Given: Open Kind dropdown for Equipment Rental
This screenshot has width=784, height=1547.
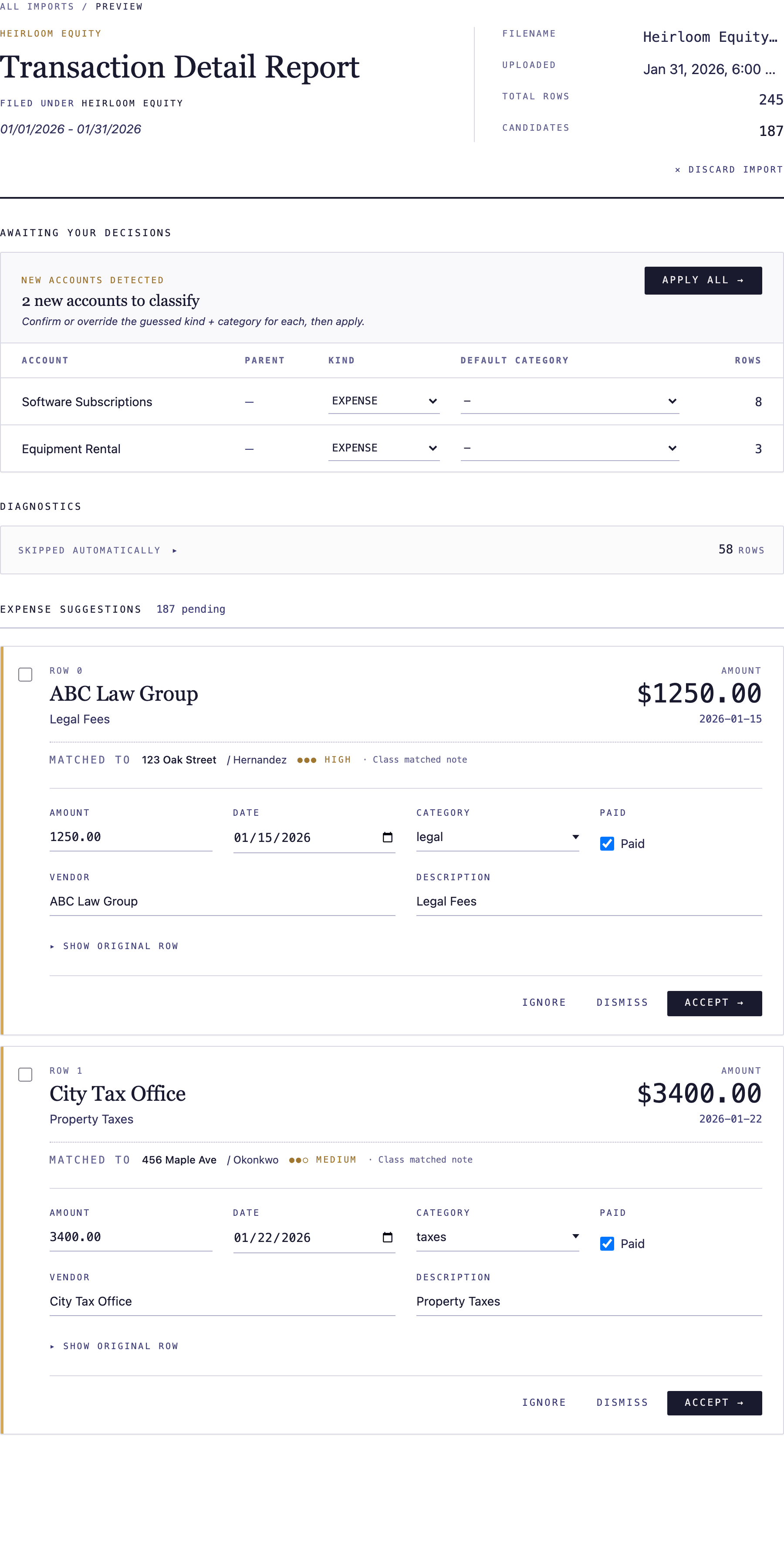Looking at the screenshot, I should (x=384, y=448).
